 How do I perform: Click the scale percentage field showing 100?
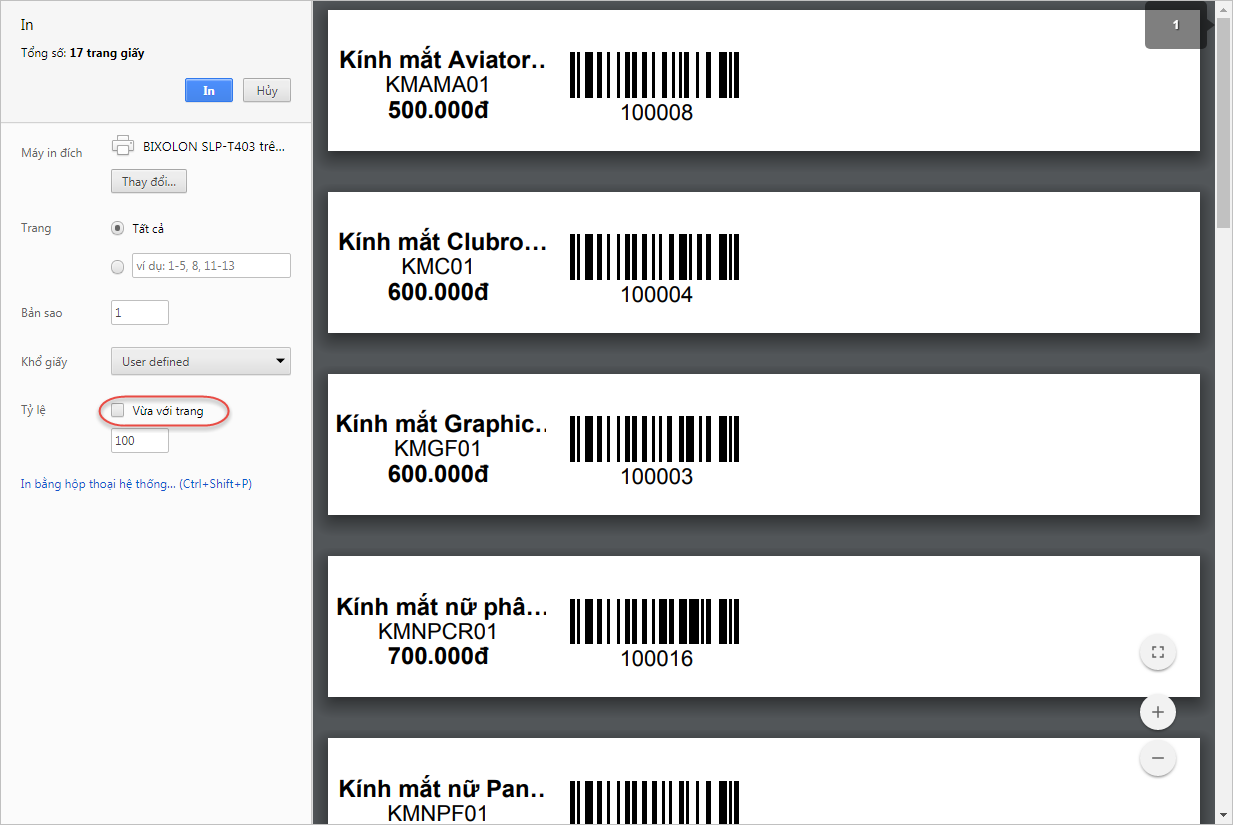pyautogui.click(x=140, y=440)
